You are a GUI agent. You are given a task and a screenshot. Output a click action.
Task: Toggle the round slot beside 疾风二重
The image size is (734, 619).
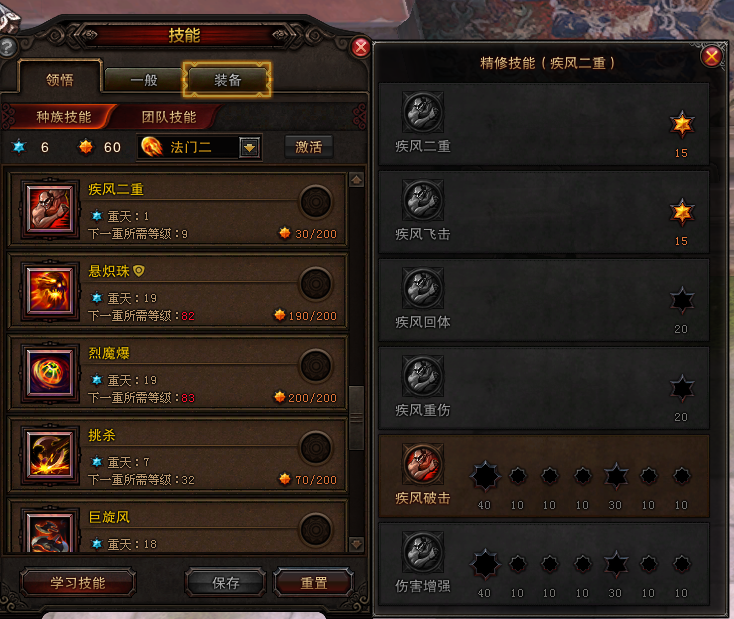pyautogui.click(x=316, y=202)
